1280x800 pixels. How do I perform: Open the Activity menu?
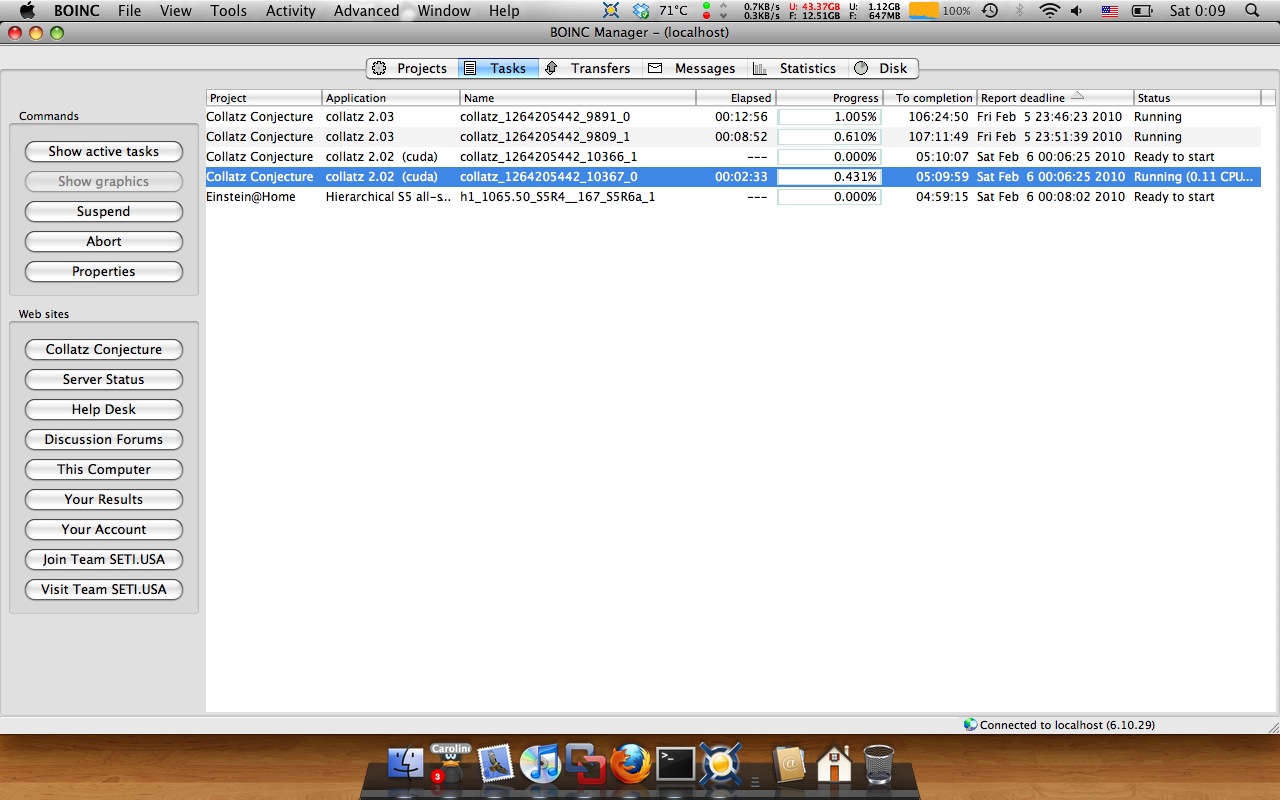click(290, 11)
